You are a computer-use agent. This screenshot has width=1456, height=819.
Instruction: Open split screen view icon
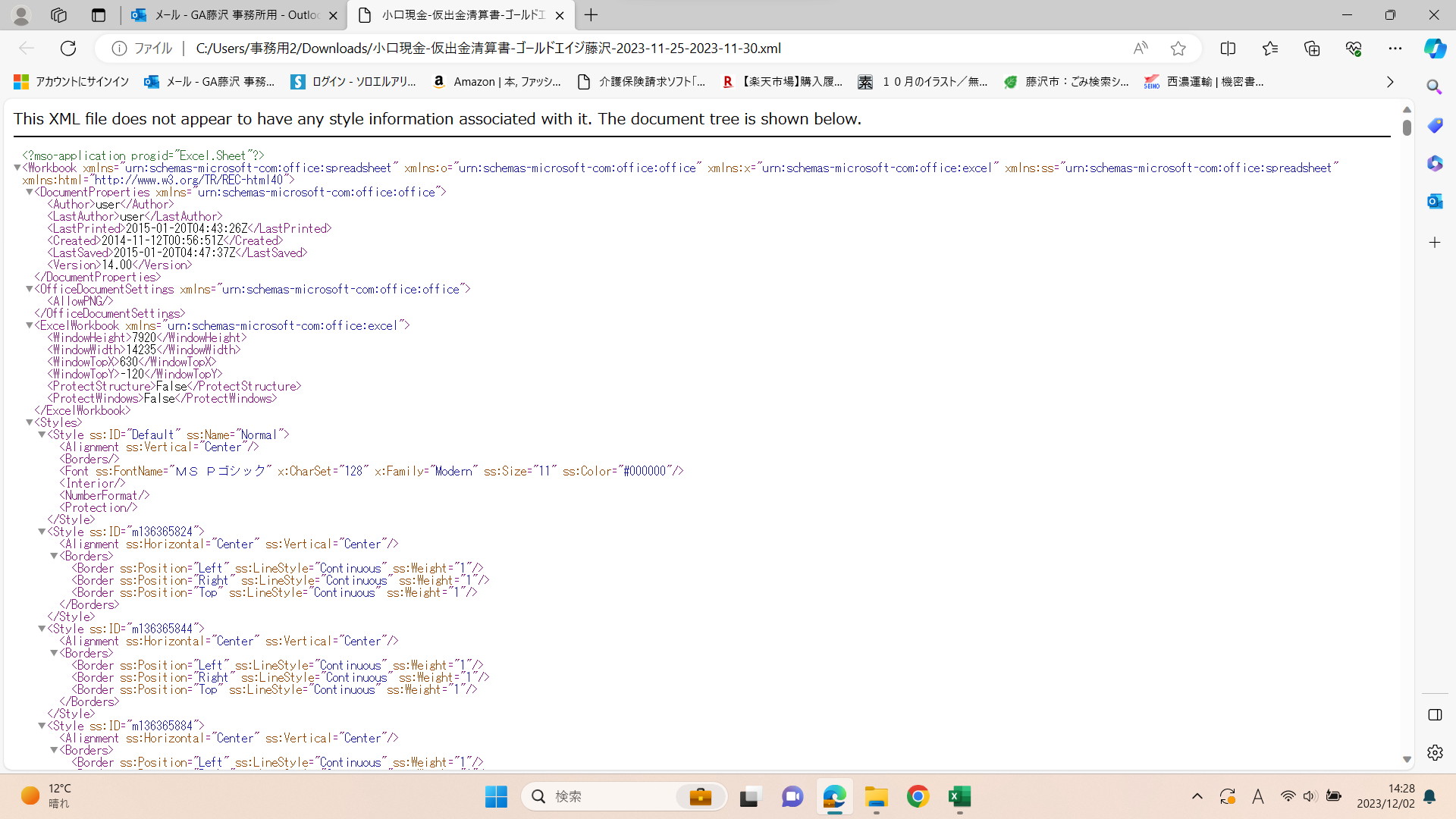pos(1228,49)
